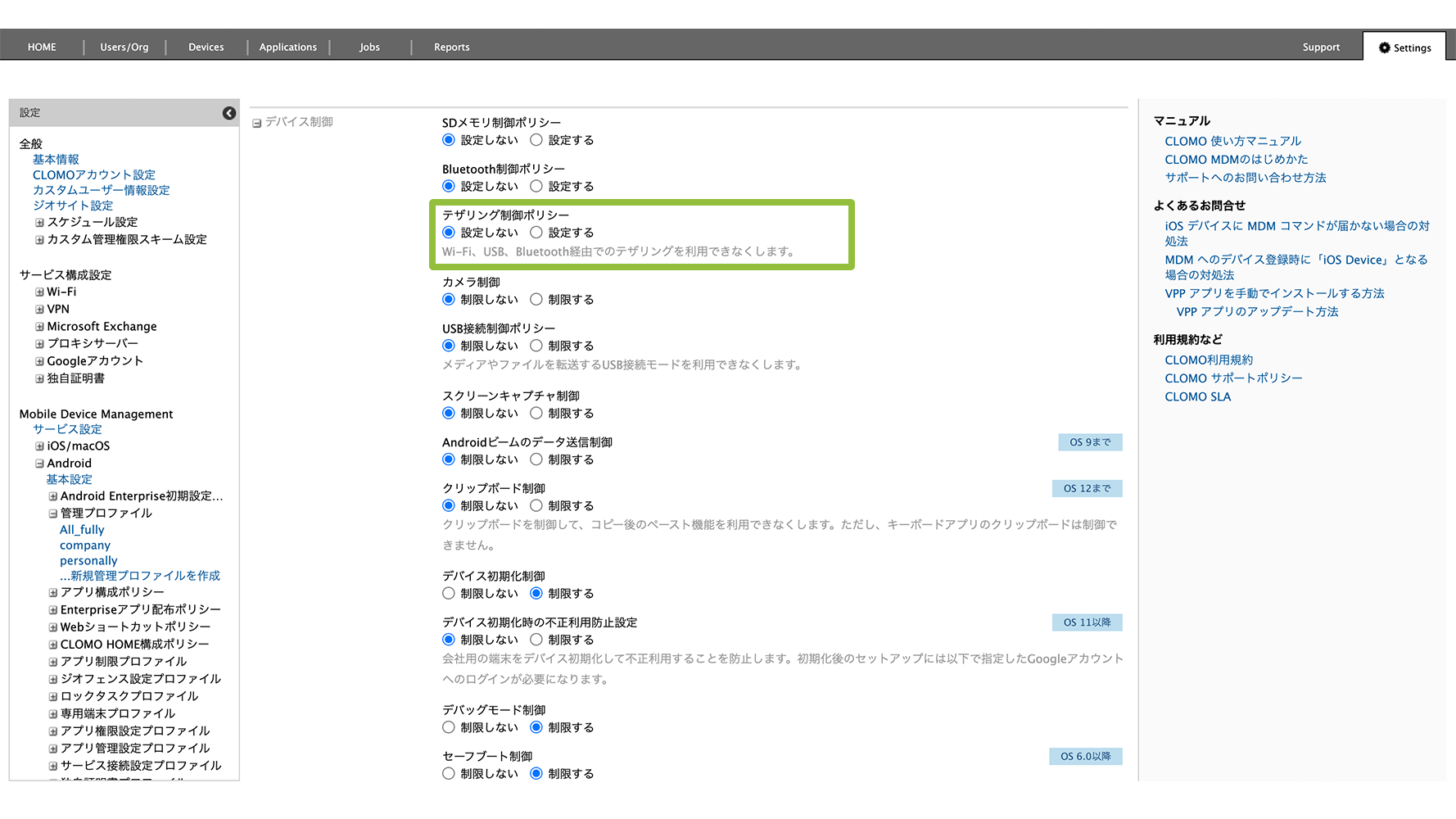Viewport: 1456px width, 819px height.
Task: Select 制限する for カメラ制御
Action: coord(536,300)
